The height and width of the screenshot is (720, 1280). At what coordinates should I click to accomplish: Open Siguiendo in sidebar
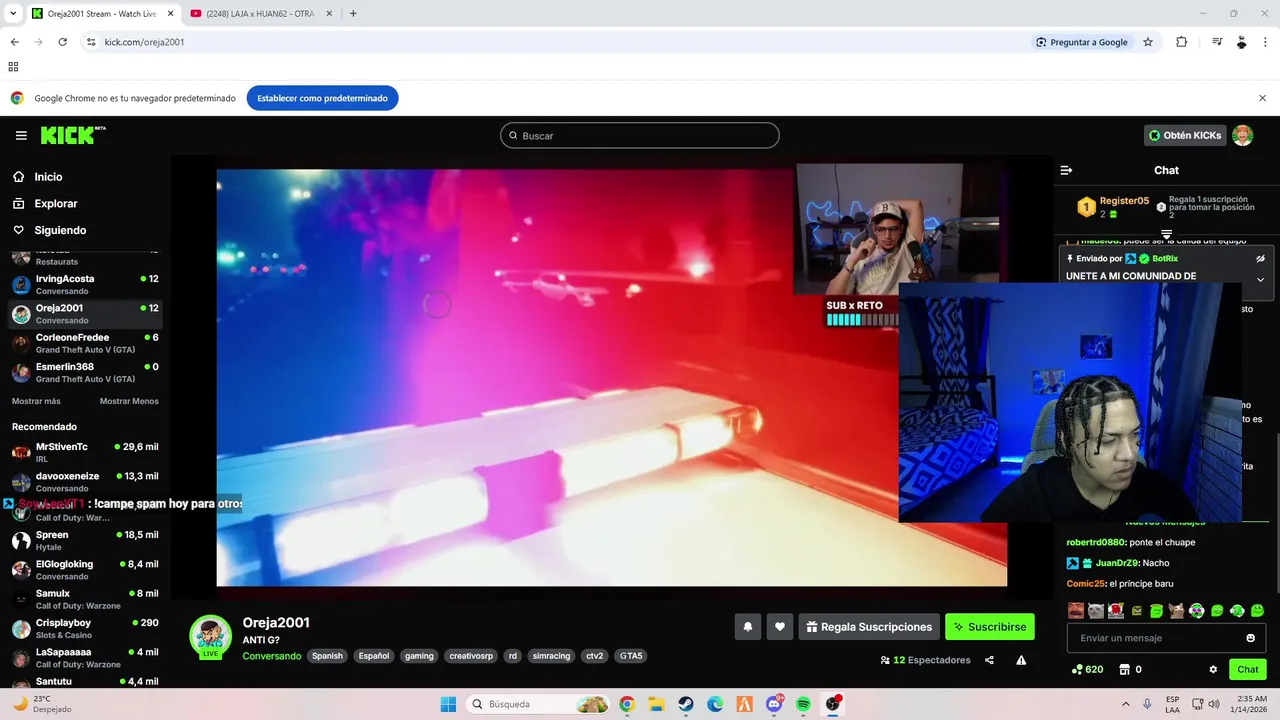pyautogui.click(x=60, y=230)
